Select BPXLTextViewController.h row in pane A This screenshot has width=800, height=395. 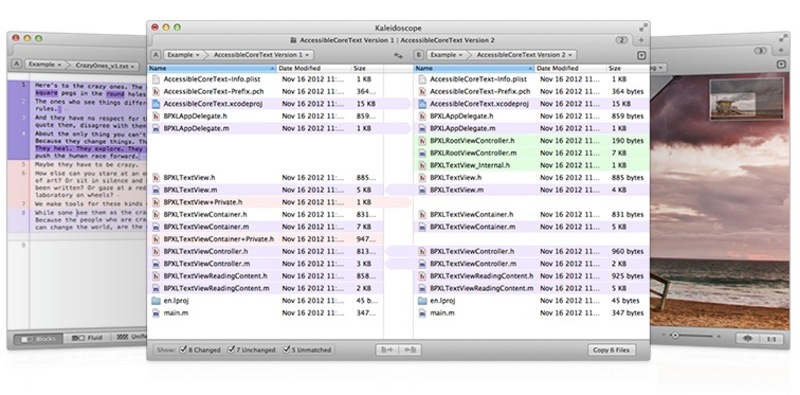[x=265, y=251]
